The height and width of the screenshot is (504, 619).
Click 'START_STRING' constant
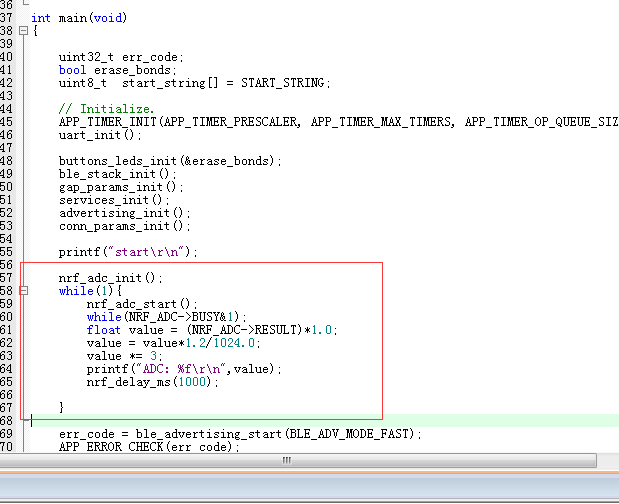283,83
